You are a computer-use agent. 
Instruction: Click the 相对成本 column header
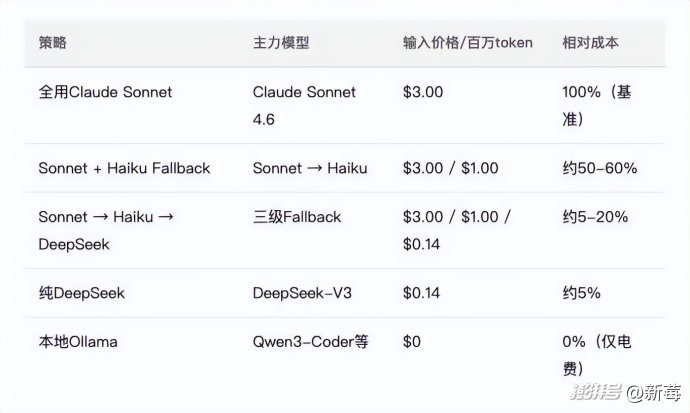coord(590,43)
